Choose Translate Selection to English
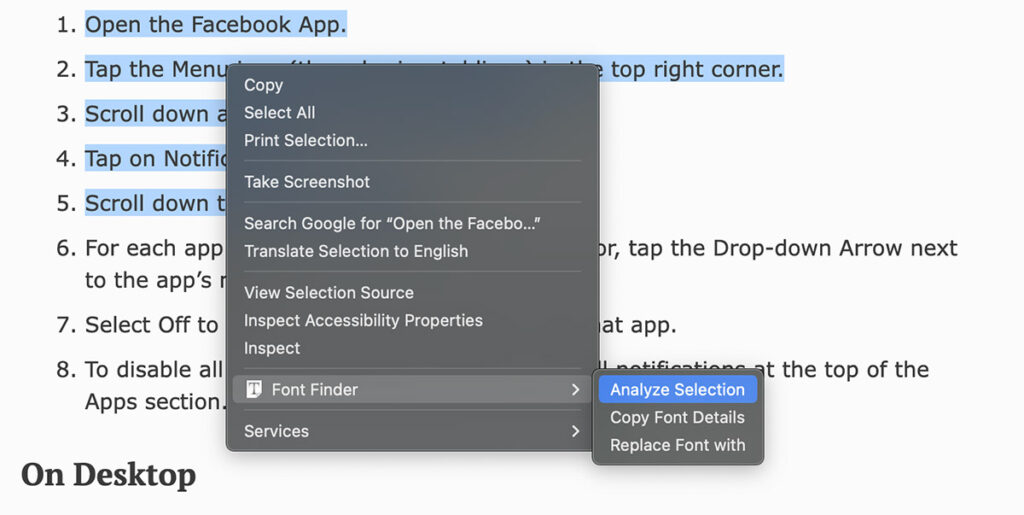 pyautogui.click(x=355, y=251)
